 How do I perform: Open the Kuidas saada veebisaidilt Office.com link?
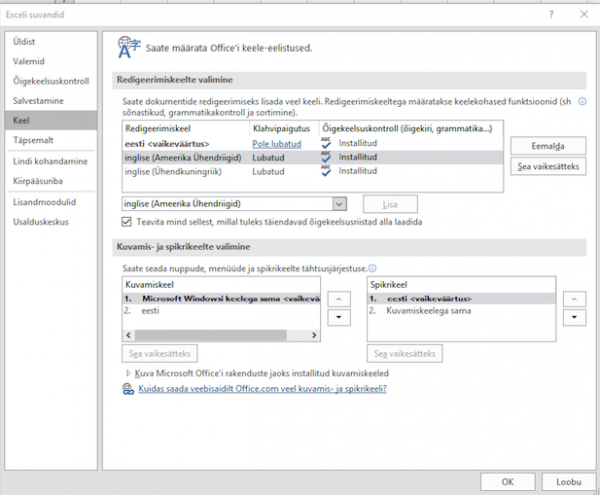click(x=262, y=389)
